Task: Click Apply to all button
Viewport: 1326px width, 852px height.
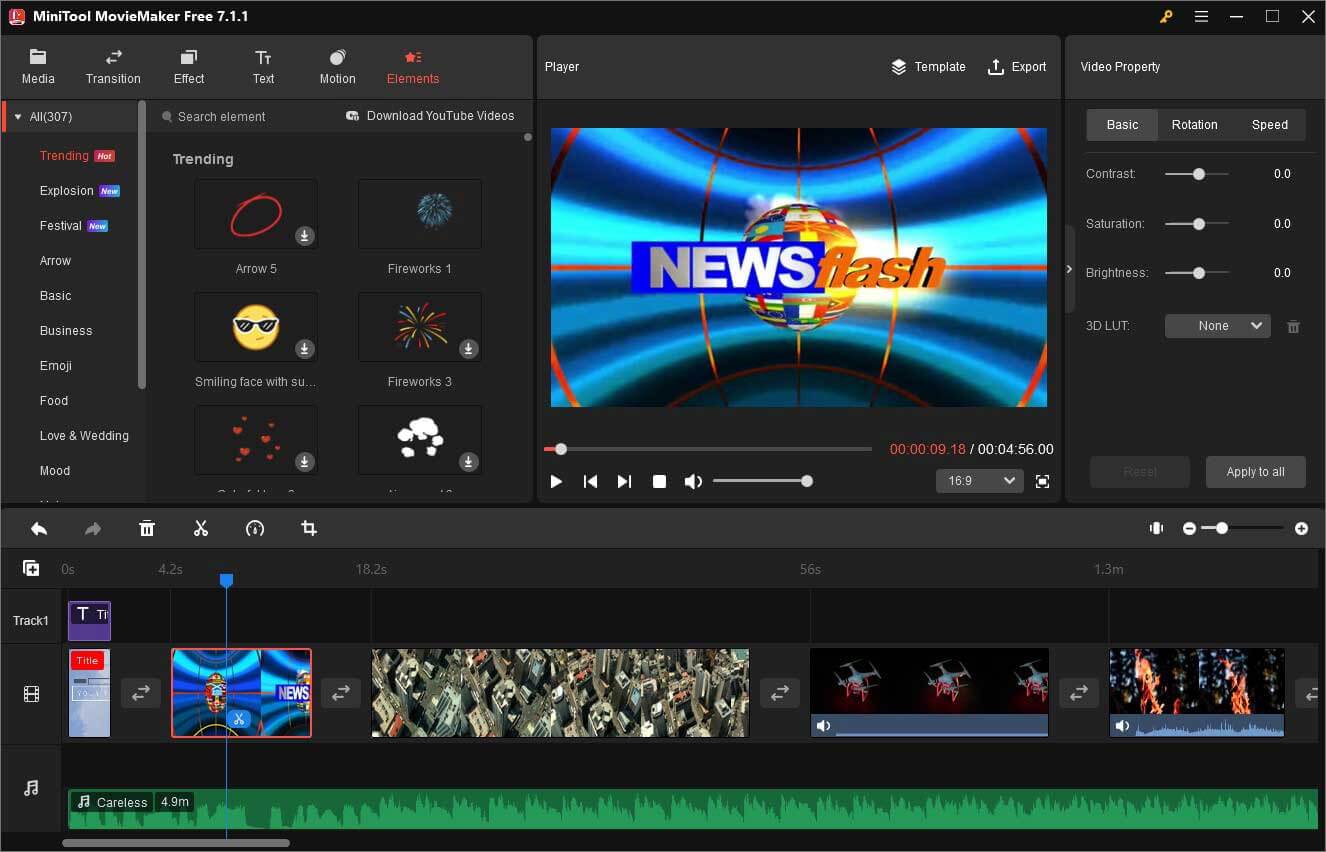Action: coord(1255,472)
